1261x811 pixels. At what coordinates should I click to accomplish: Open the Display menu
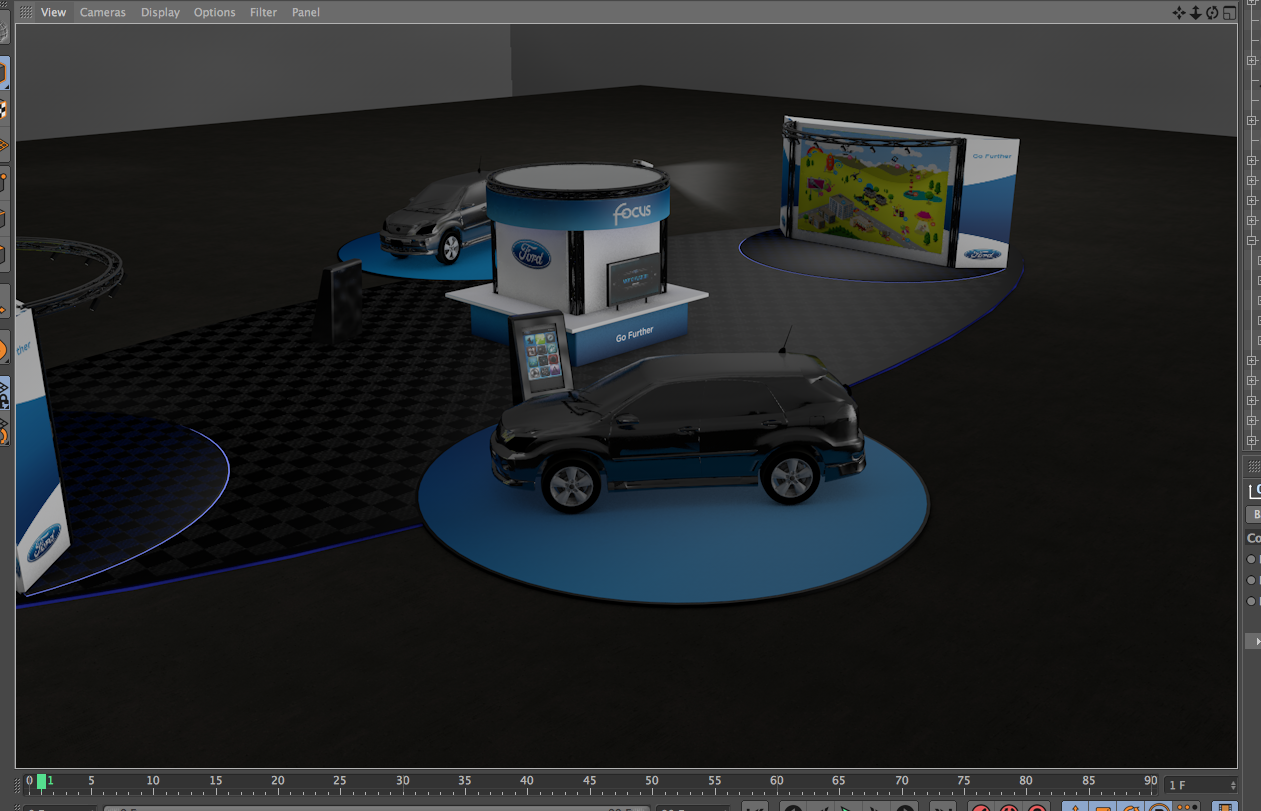pos(160,12)
